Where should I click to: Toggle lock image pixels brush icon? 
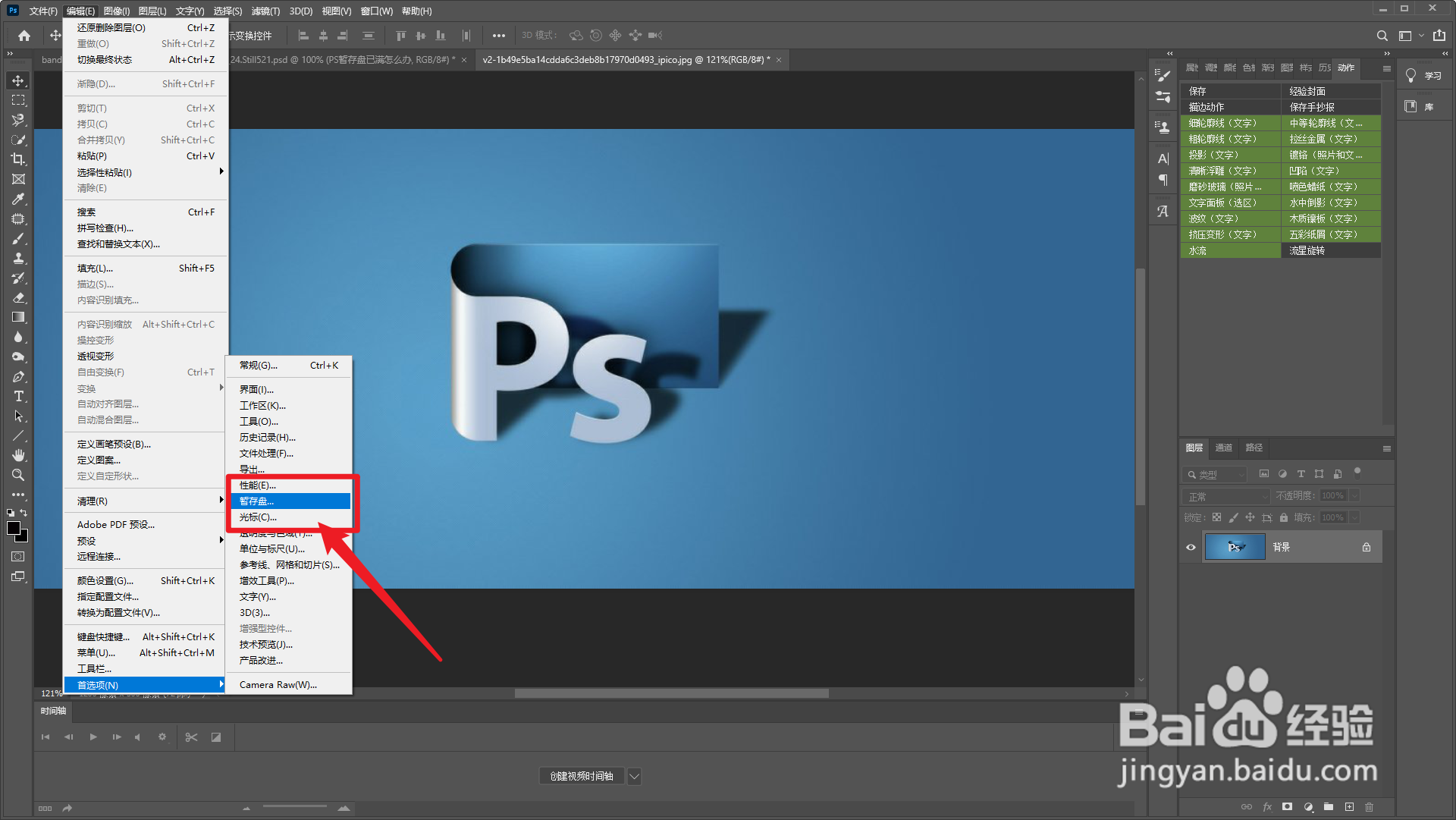pyautogui.click(x=1234, y=517)
